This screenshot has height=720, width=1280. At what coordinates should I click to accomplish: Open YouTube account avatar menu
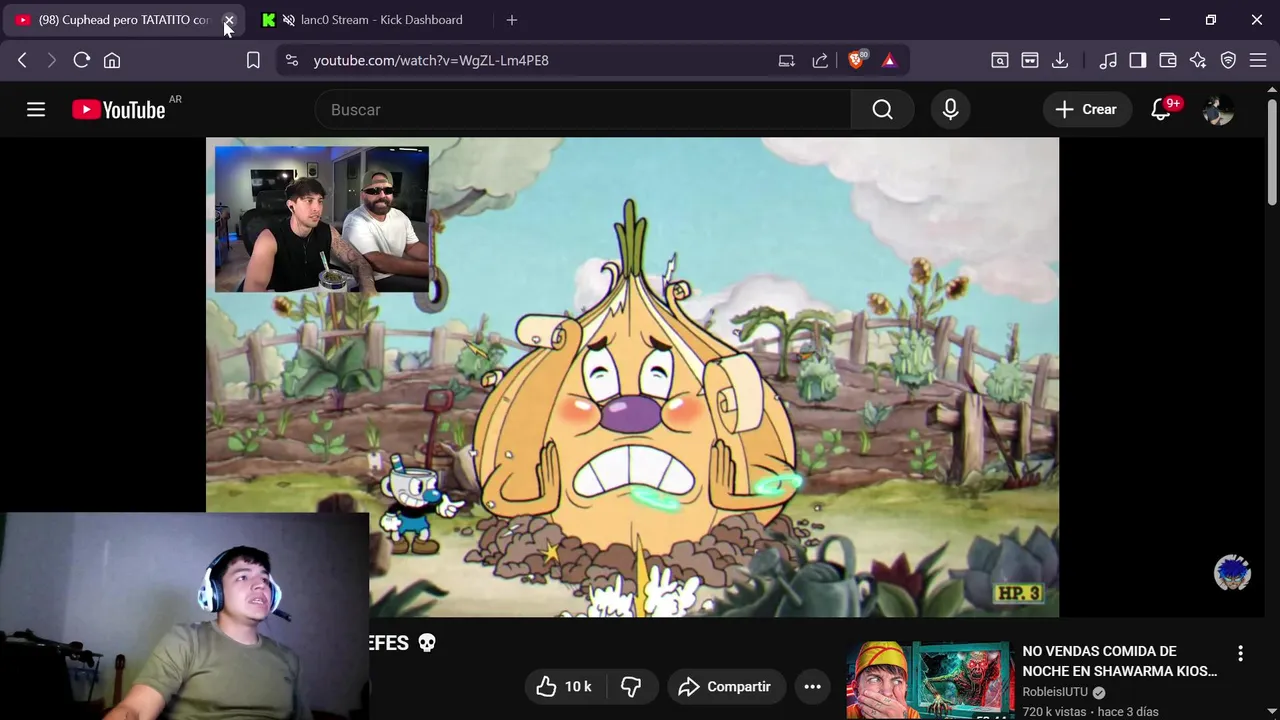1218,110
